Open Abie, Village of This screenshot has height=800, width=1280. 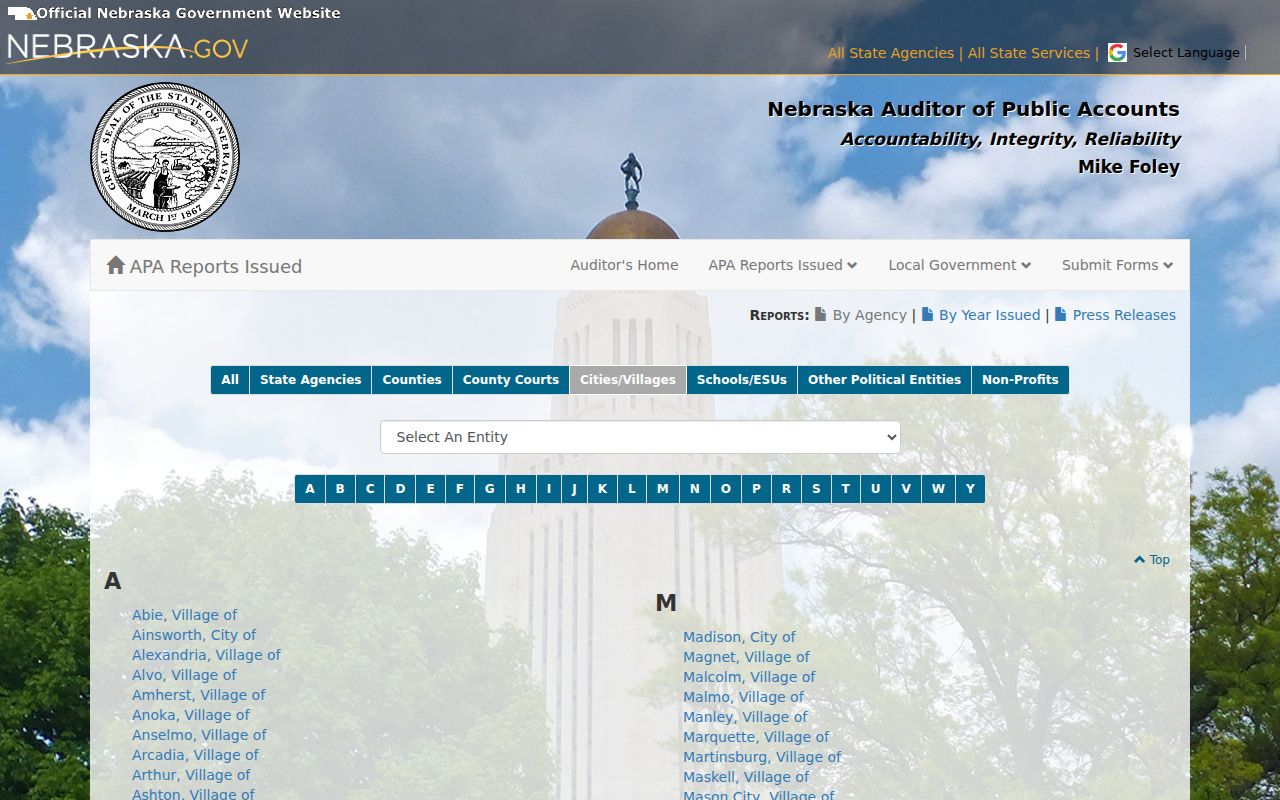(185, 615)
